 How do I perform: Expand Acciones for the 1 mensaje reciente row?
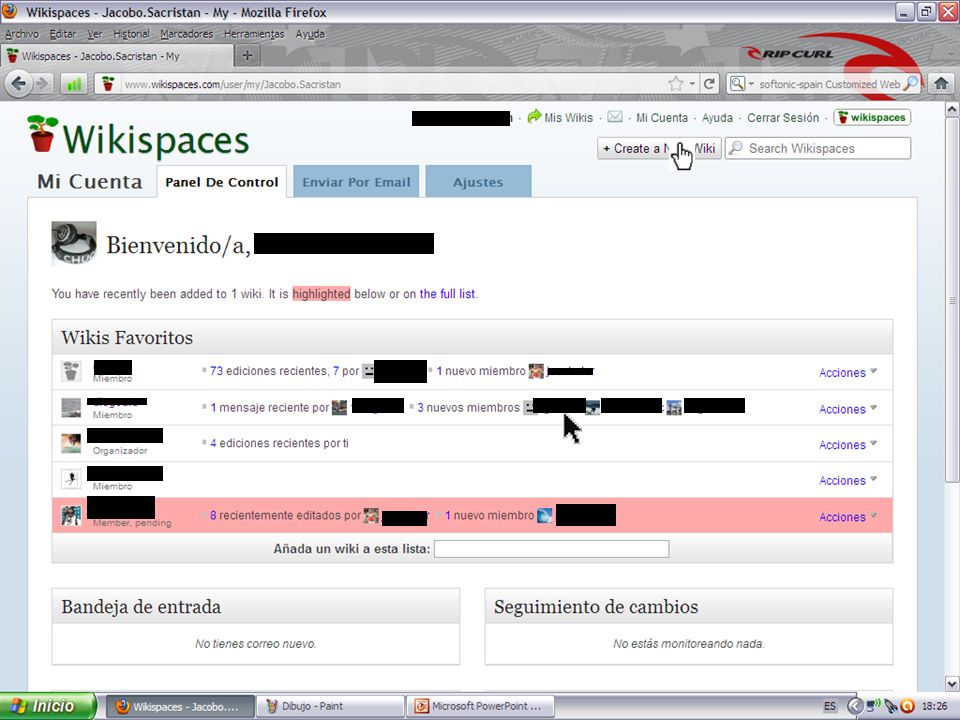tap(848, 409)
